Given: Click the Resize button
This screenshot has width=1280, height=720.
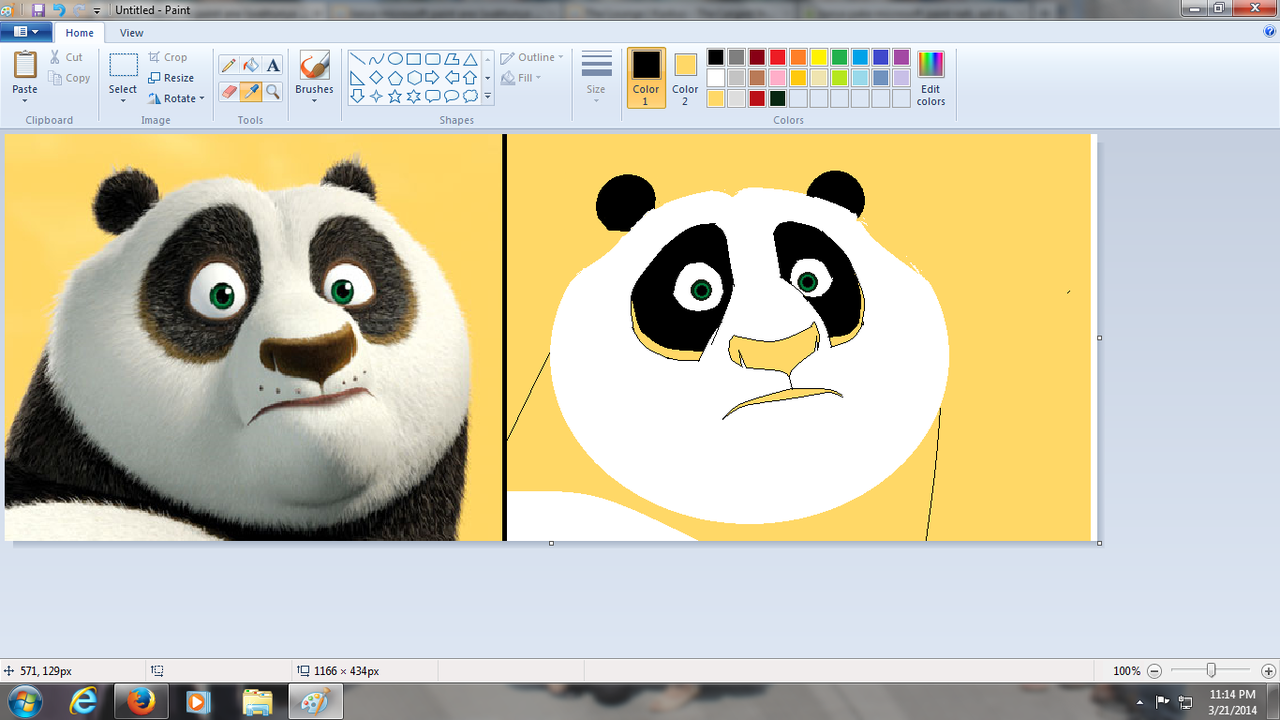Looking at the screenshot, I should coord(171,78).
